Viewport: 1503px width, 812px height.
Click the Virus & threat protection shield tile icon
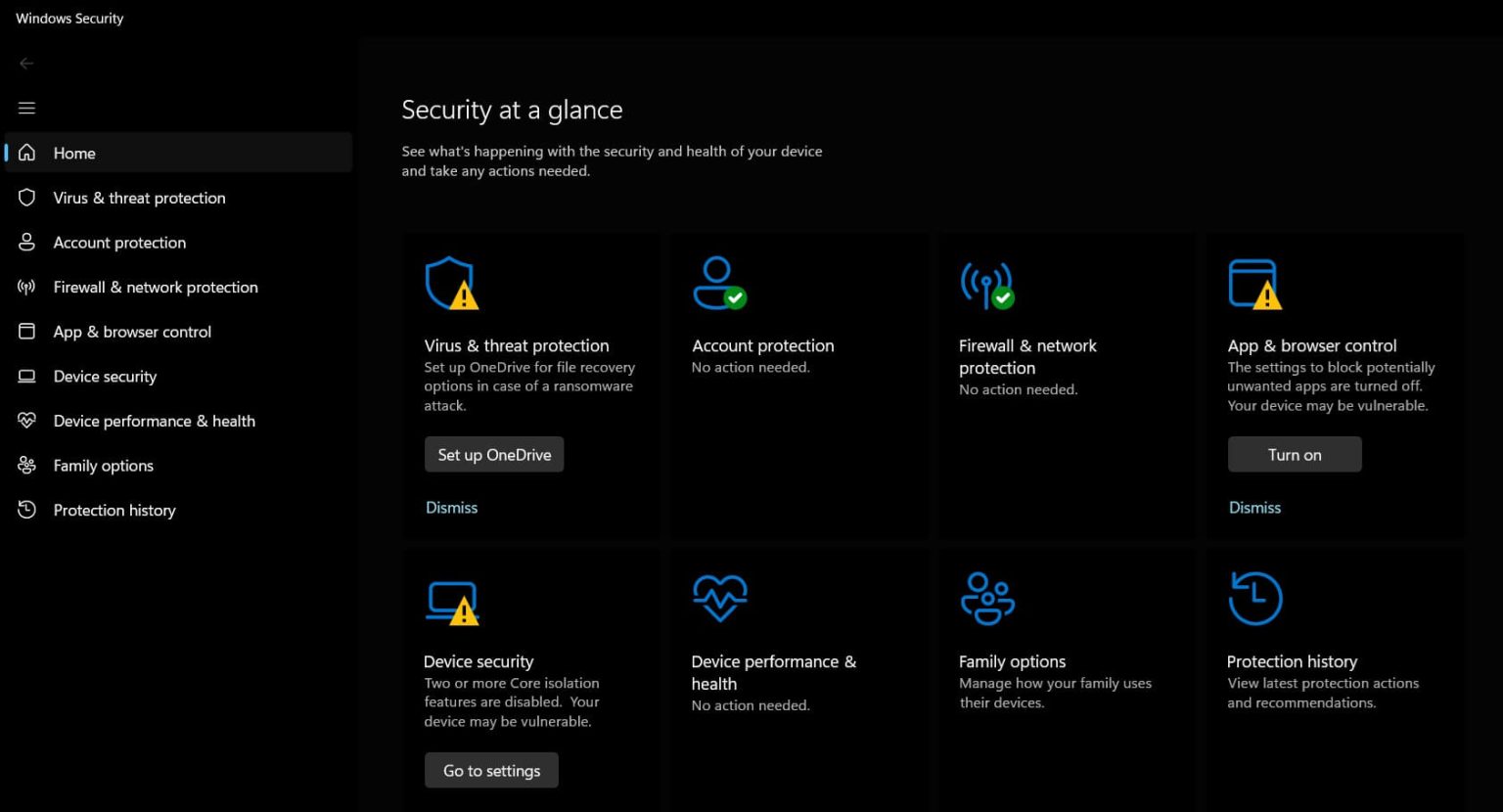click(450, 284)
